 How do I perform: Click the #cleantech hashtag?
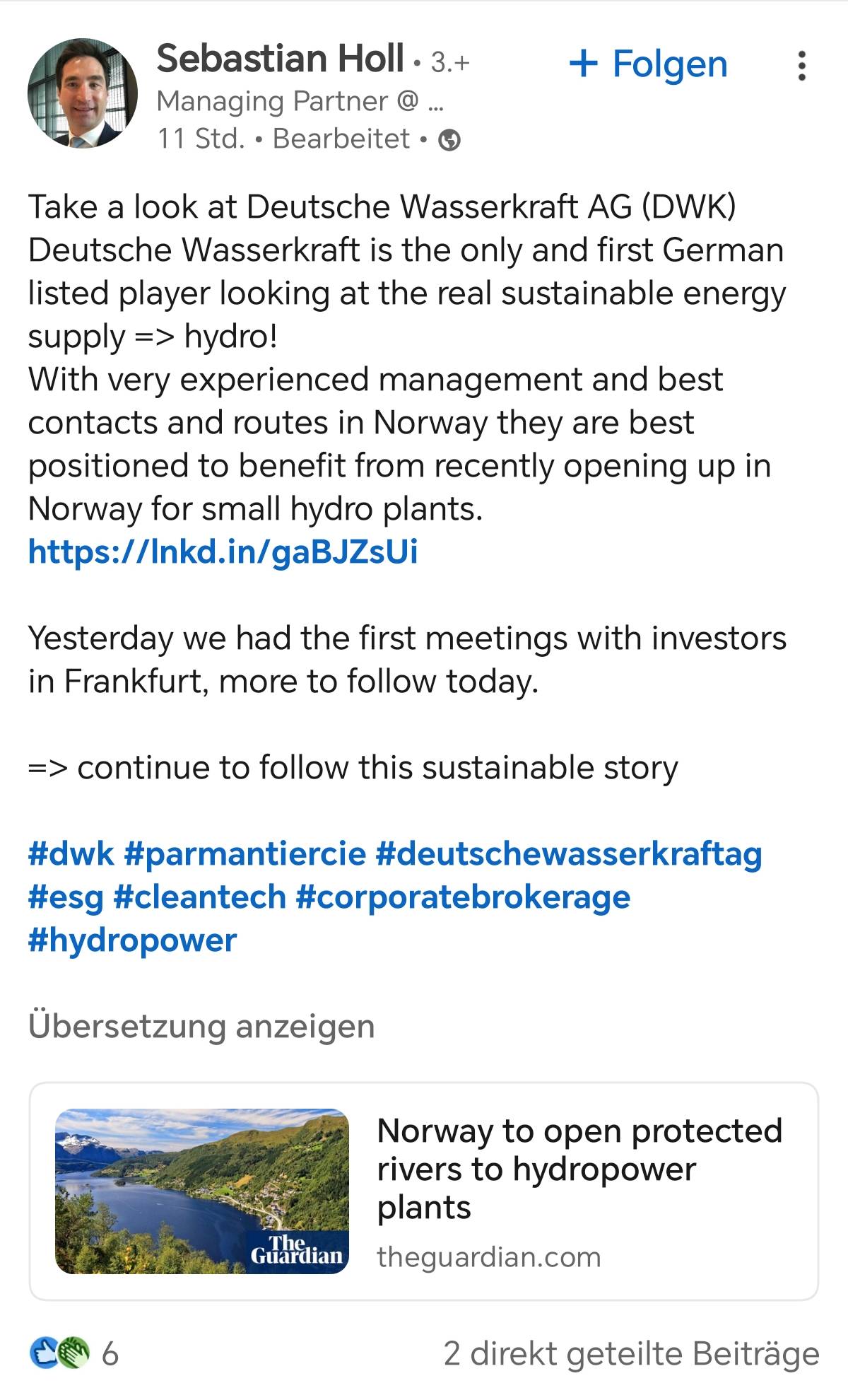(x=199, y=897)
